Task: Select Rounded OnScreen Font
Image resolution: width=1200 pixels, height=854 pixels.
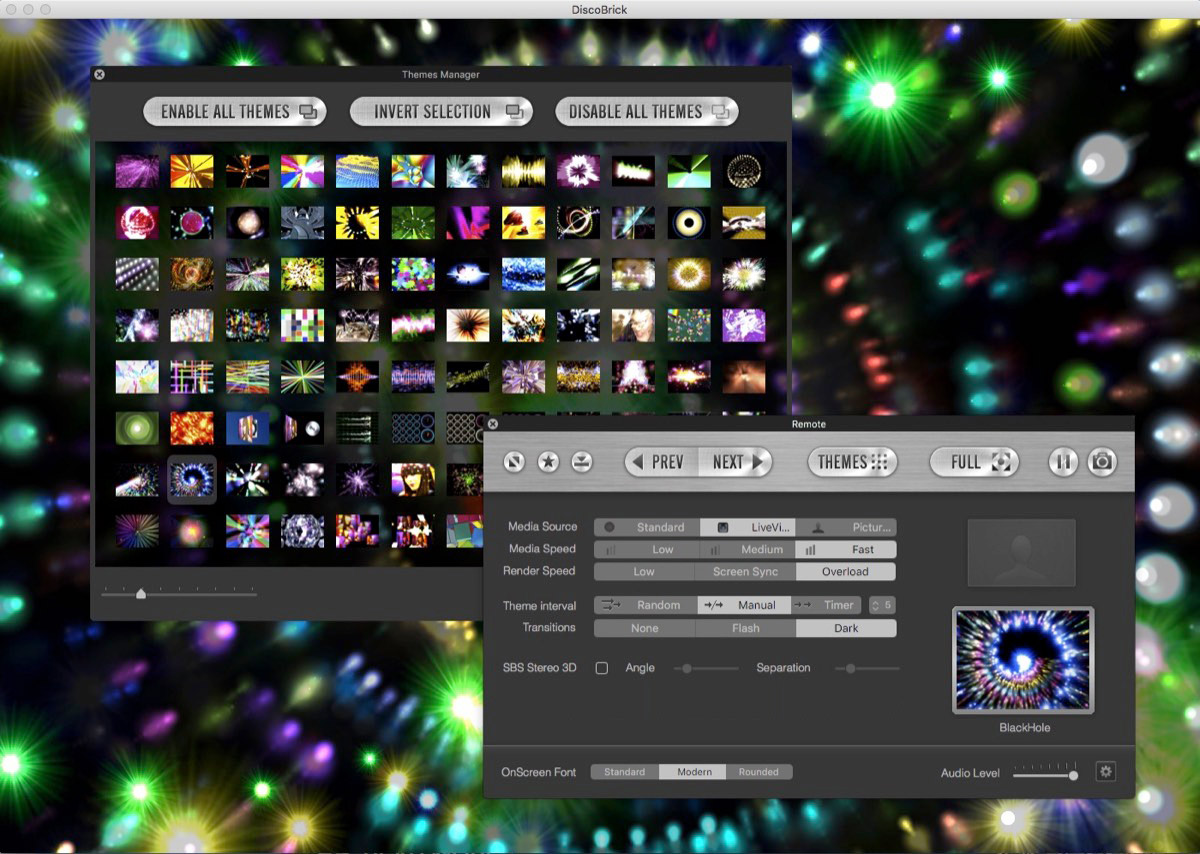Action: 759,772
